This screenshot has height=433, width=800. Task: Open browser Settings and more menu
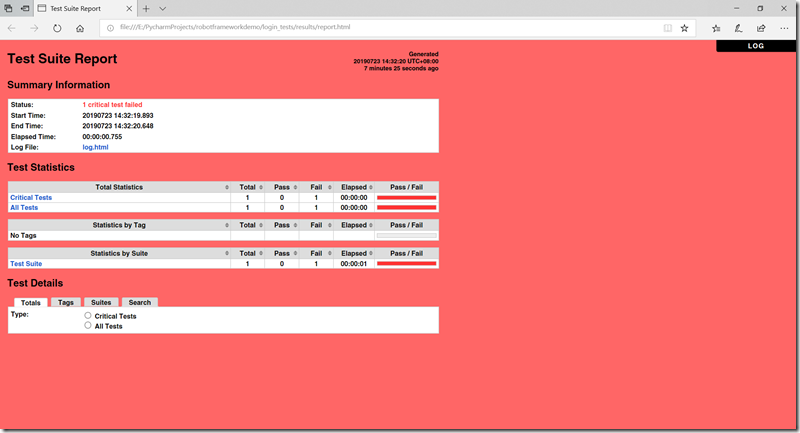point(784,29)
